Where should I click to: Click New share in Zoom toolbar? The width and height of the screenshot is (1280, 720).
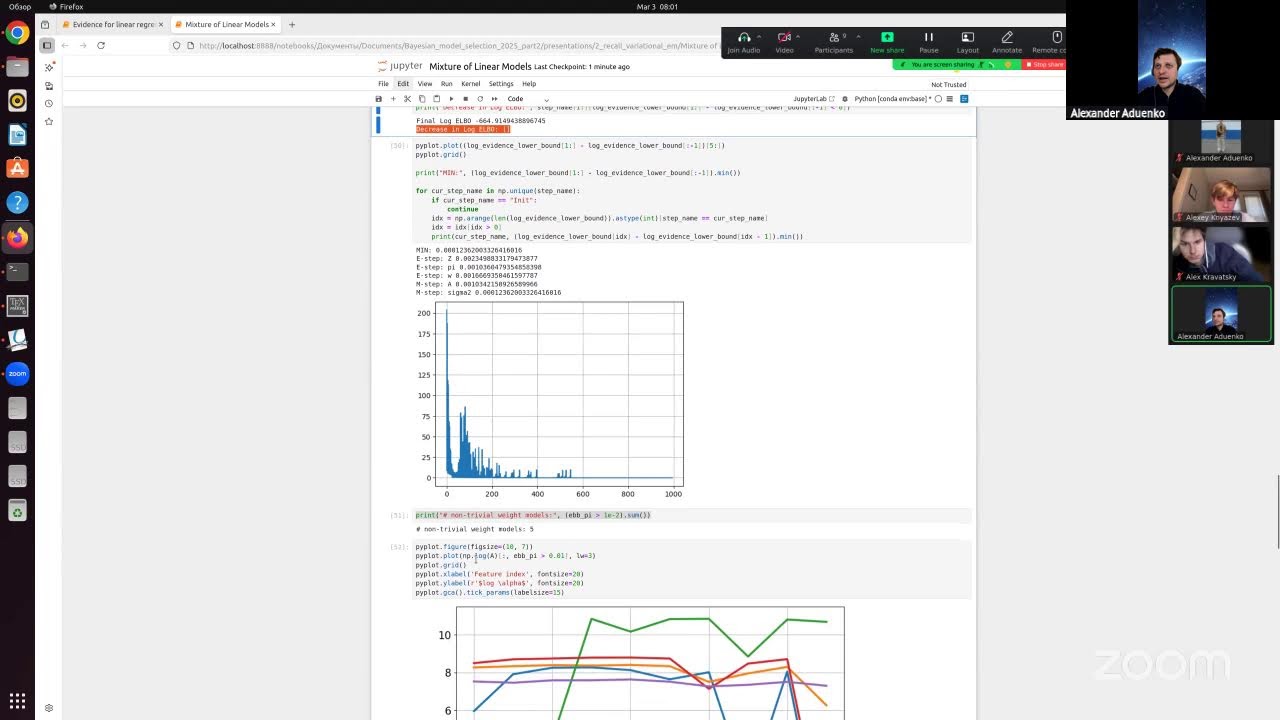pos(887,42)
